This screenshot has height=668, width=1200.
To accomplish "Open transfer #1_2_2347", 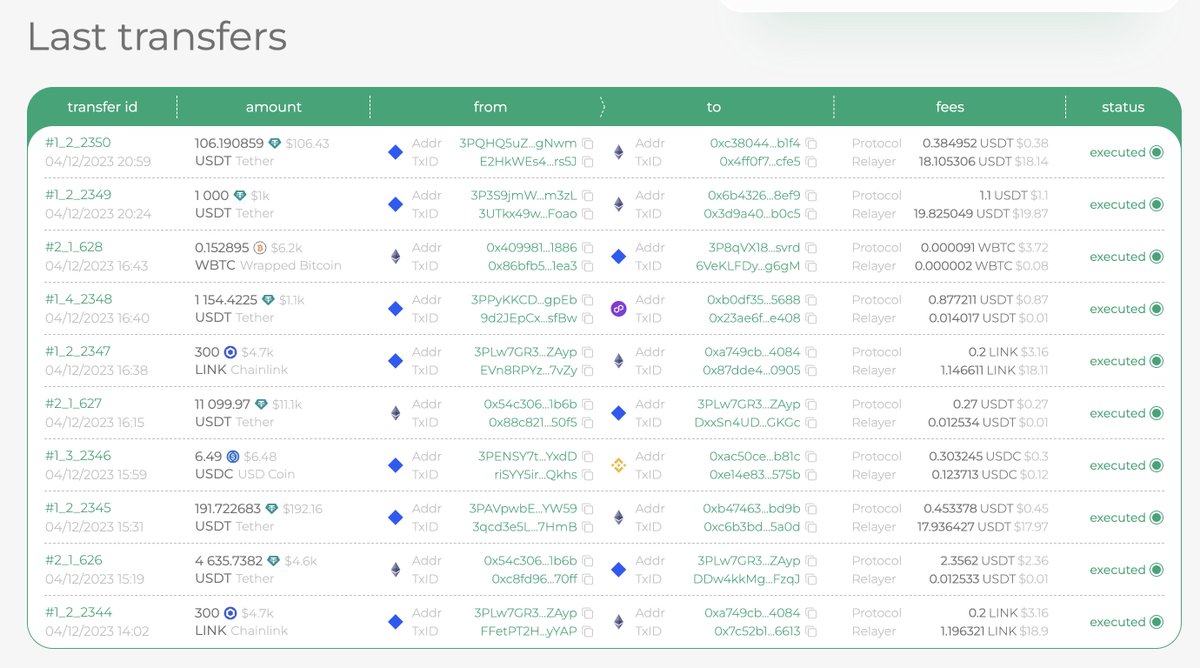I will coord(78,351).
